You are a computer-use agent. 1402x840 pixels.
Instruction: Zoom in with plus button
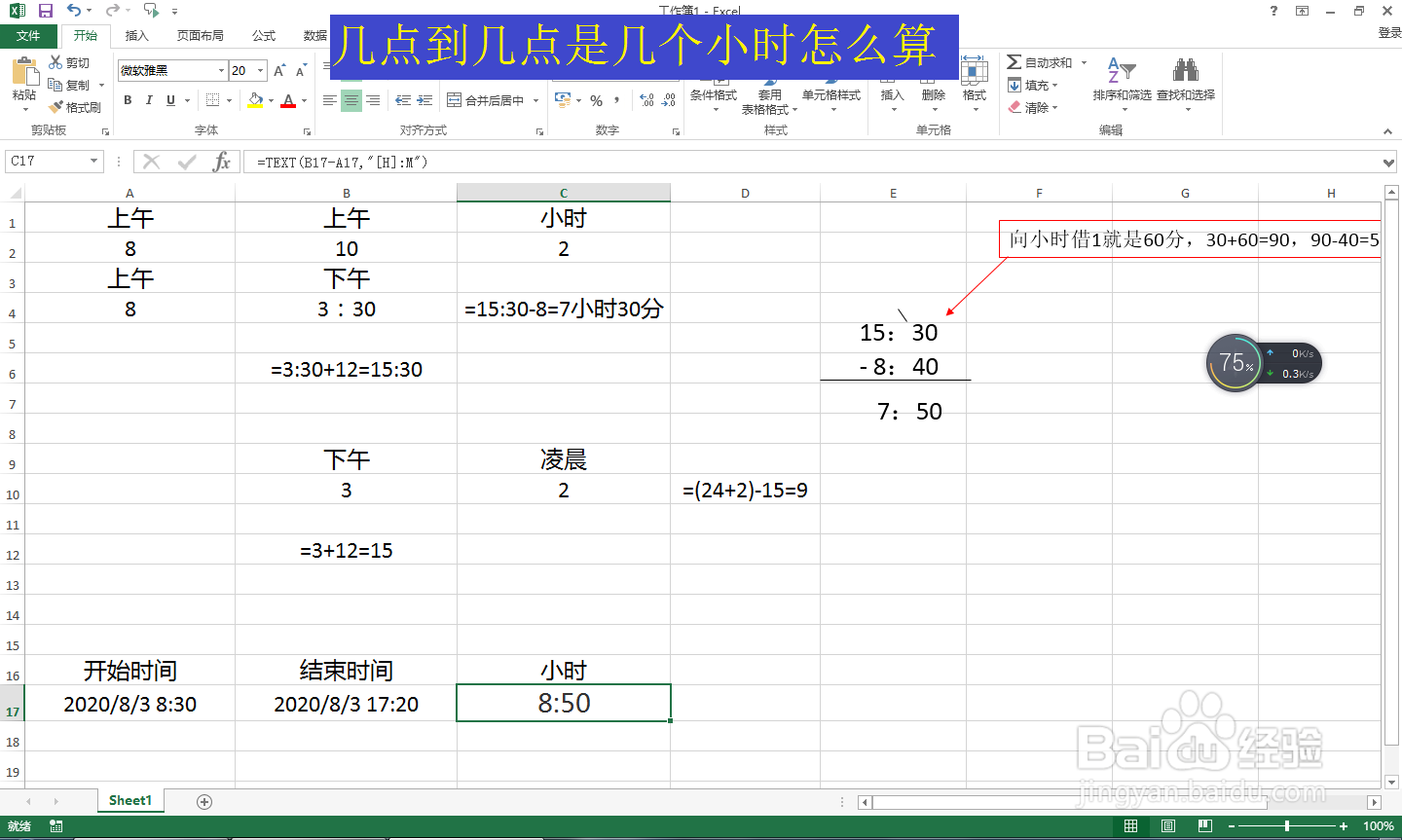click(x=1344, y=826)
